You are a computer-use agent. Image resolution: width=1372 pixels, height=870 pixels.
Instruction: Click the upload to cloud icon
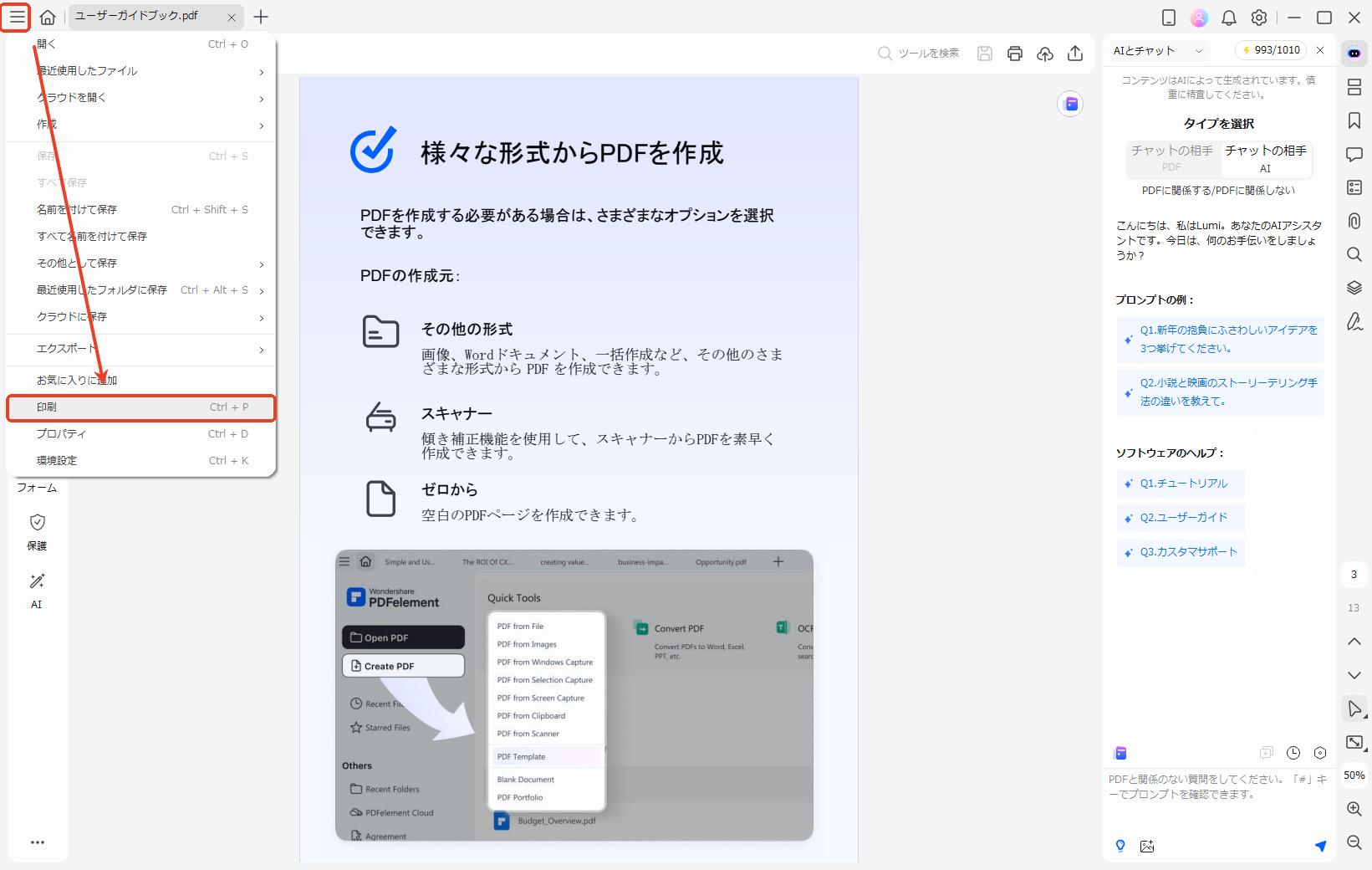coord(1044,52)
